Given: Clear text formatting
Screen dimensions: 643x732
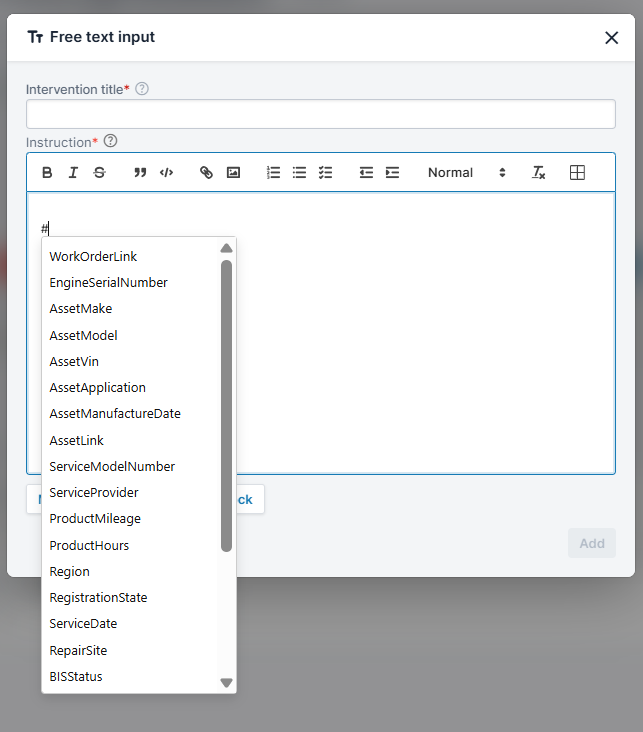Looking at the screenshot, I should [538, 172].
